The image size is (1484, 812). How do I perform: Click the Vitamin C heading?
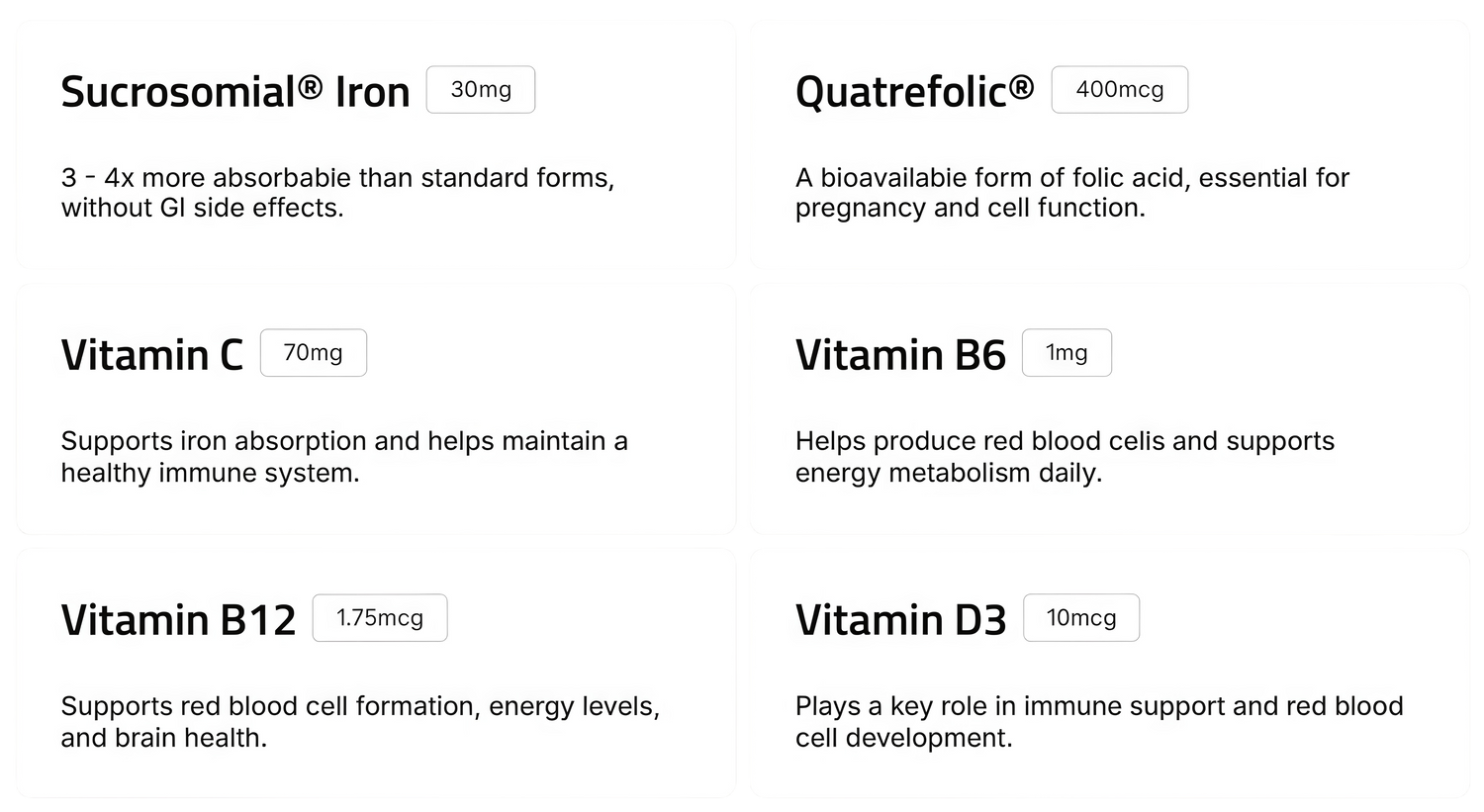click(x=151, y=355)
